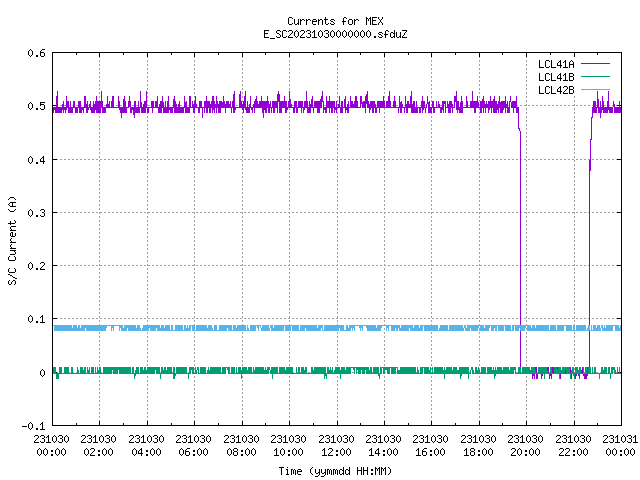Click the 0.1 y-axis tick value

(x=36, y=319)
